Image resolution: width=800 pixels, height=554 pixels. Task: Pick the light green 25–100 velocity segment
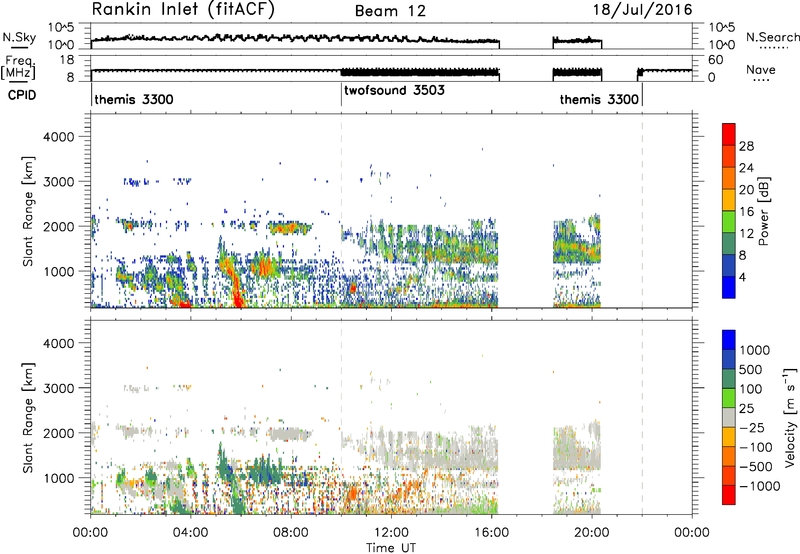729,398
